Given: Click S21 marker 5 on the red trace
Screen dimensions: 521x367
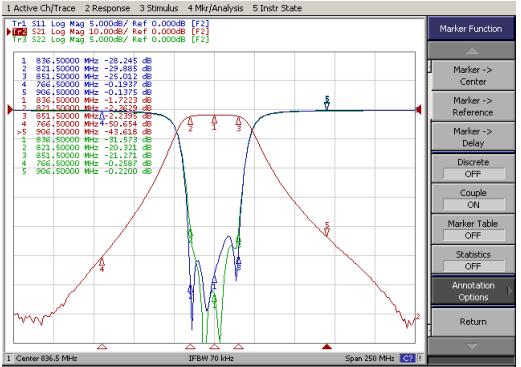Looking at the screenshot, I should (327, 230).
